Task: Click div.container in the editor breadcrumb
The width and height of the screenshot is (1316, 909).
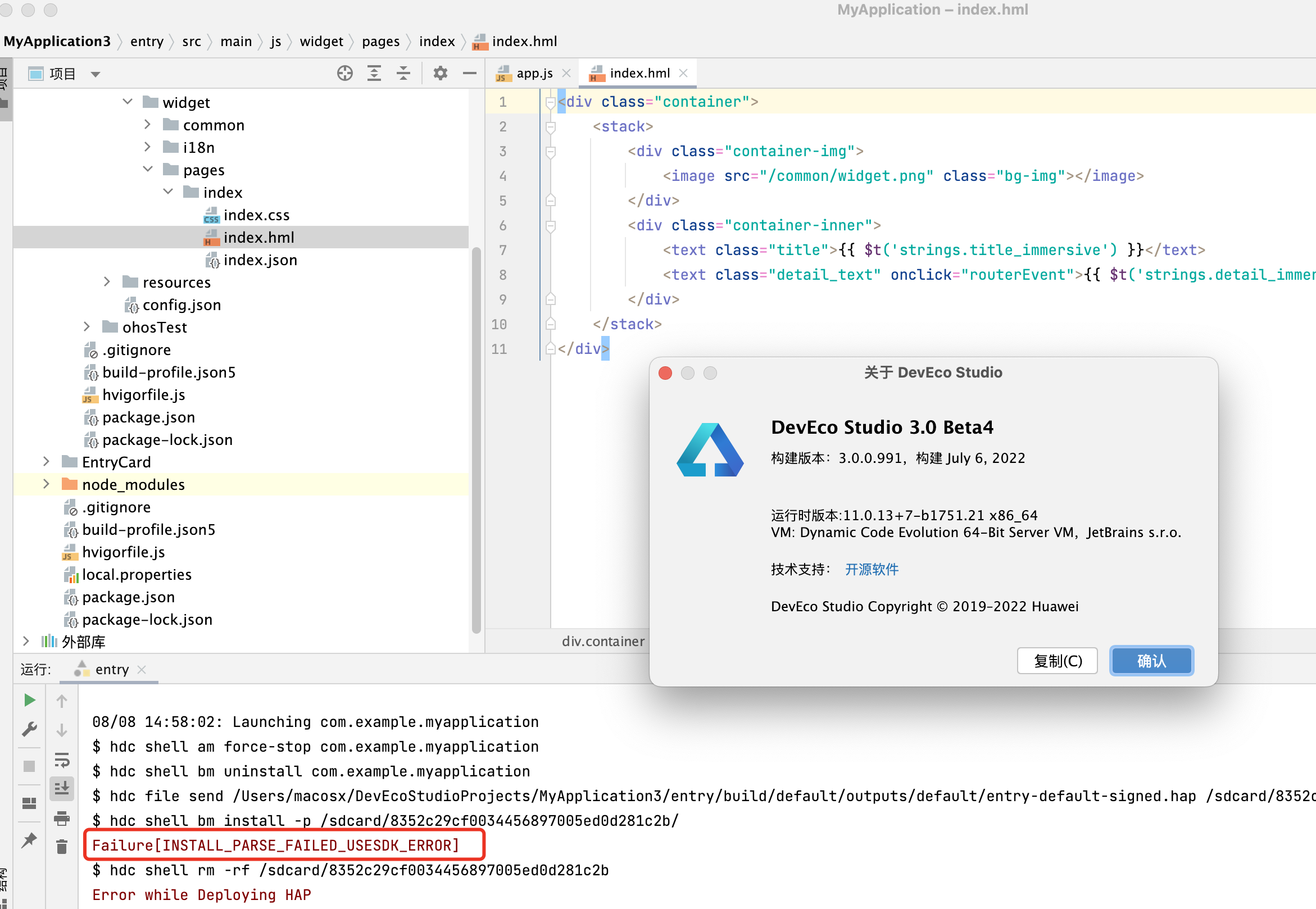Action: 603,642
